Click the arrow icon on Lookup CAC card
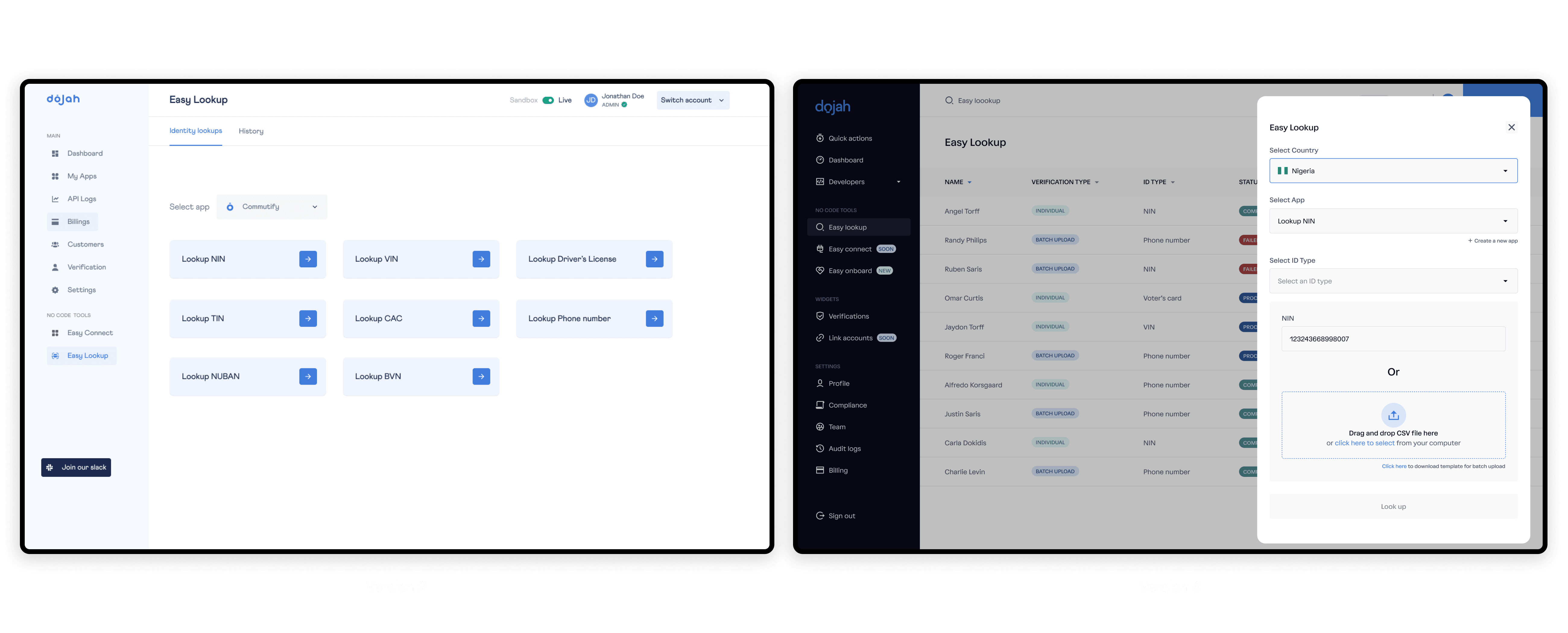Viewport: 1568px width, 633px height. pyautogui.click(x=481, y=318)
